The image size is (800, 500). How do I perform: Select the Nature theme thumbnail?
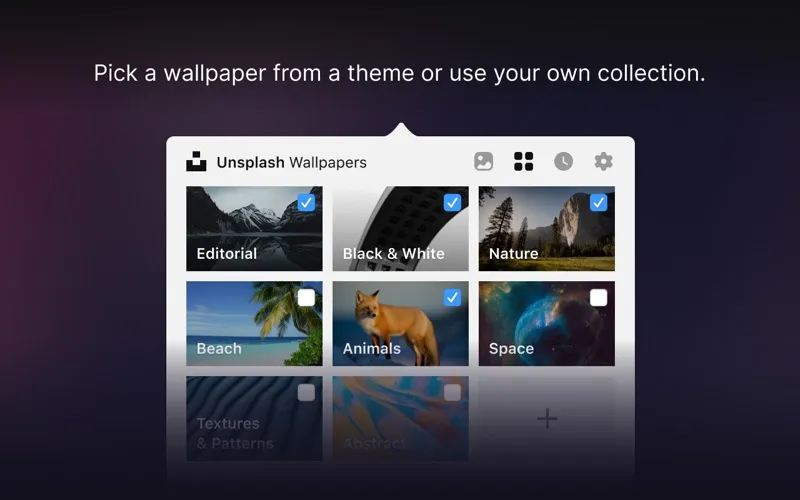pos(546,229)
